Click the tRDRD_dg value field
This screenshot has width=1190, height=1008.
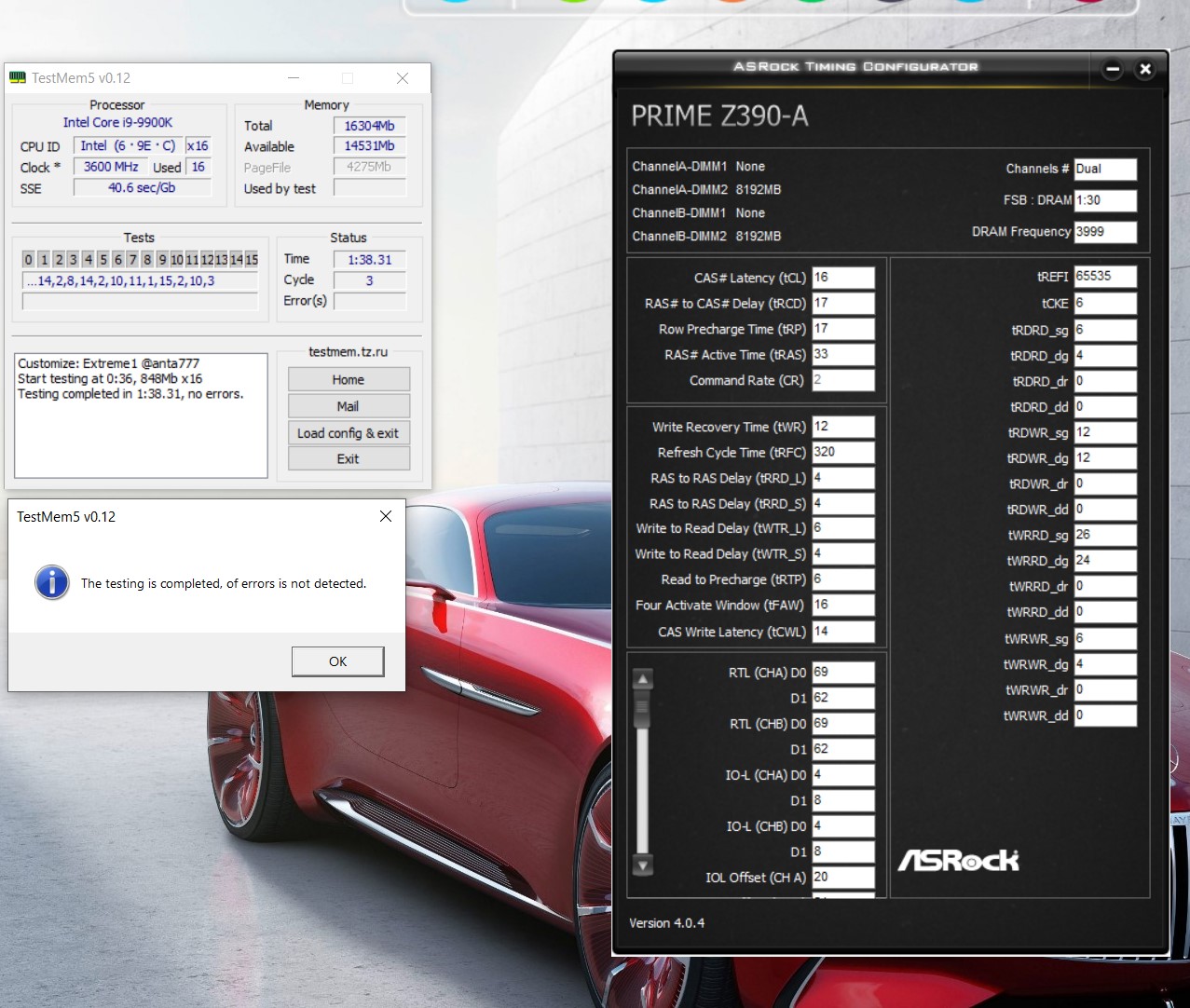(x=1105, y=356)
